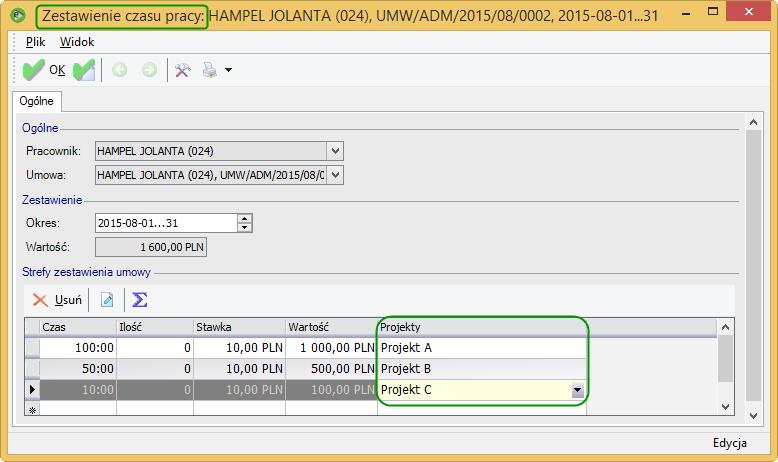Image resolution: width=778 pixels, height=462 pixels.
Task: Open the Widok menu
Action: [x=77, y=42]
